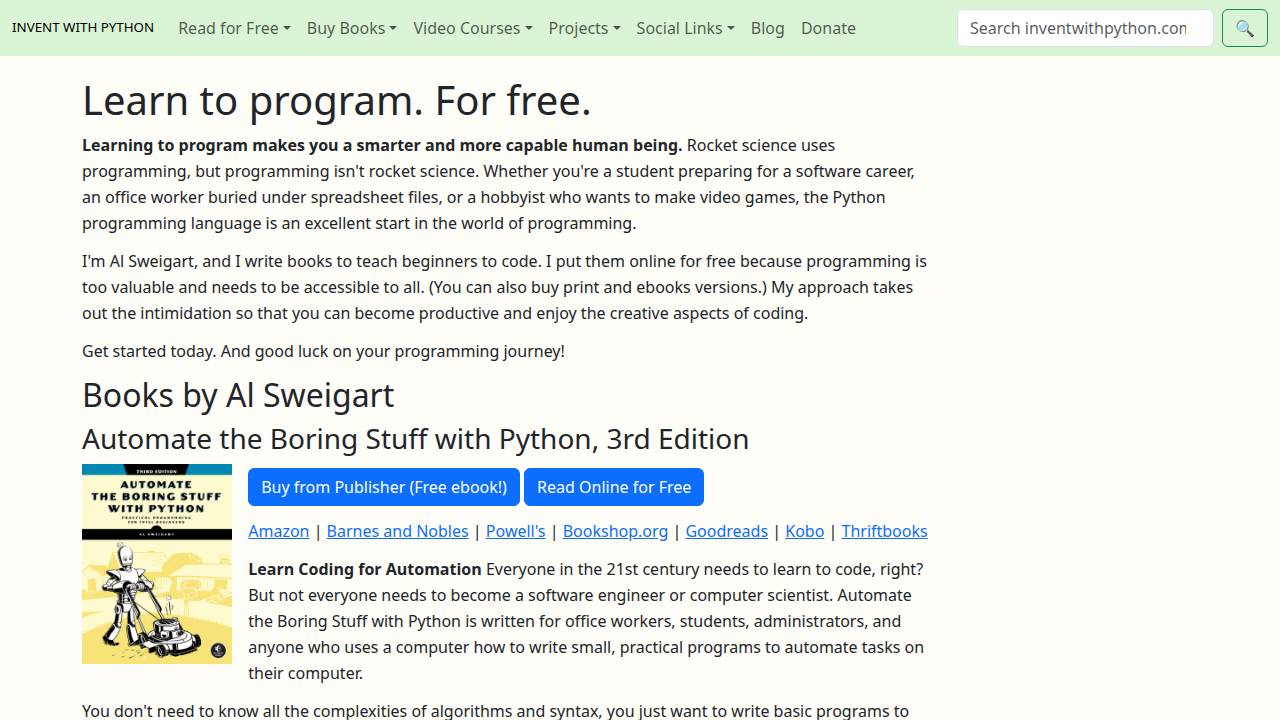The height and width of the screenshot is (720, 1280).
Task: Click Read Online for Free button
Action: pyautogui.click(x=614, y=487)
